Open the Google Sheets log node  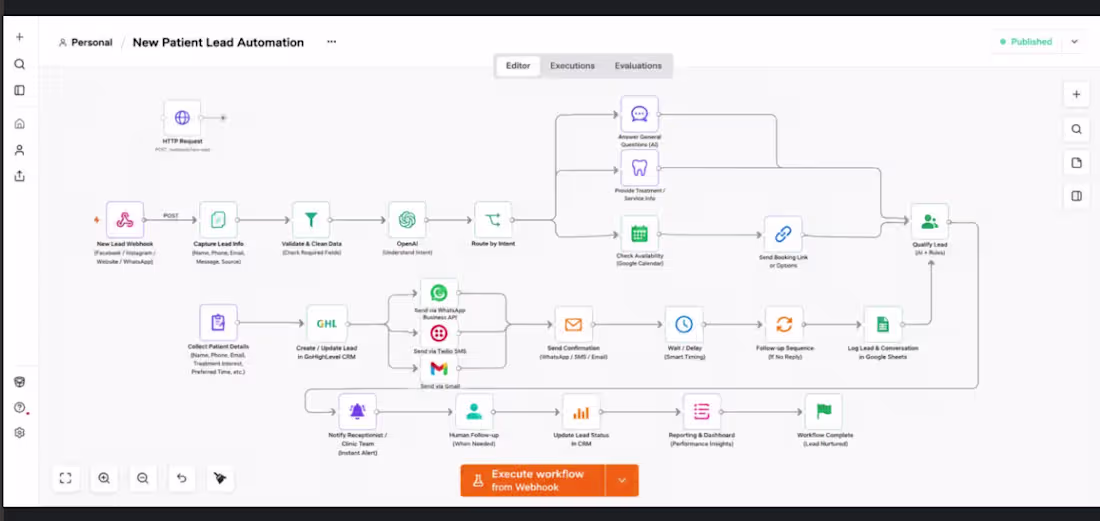883,324
